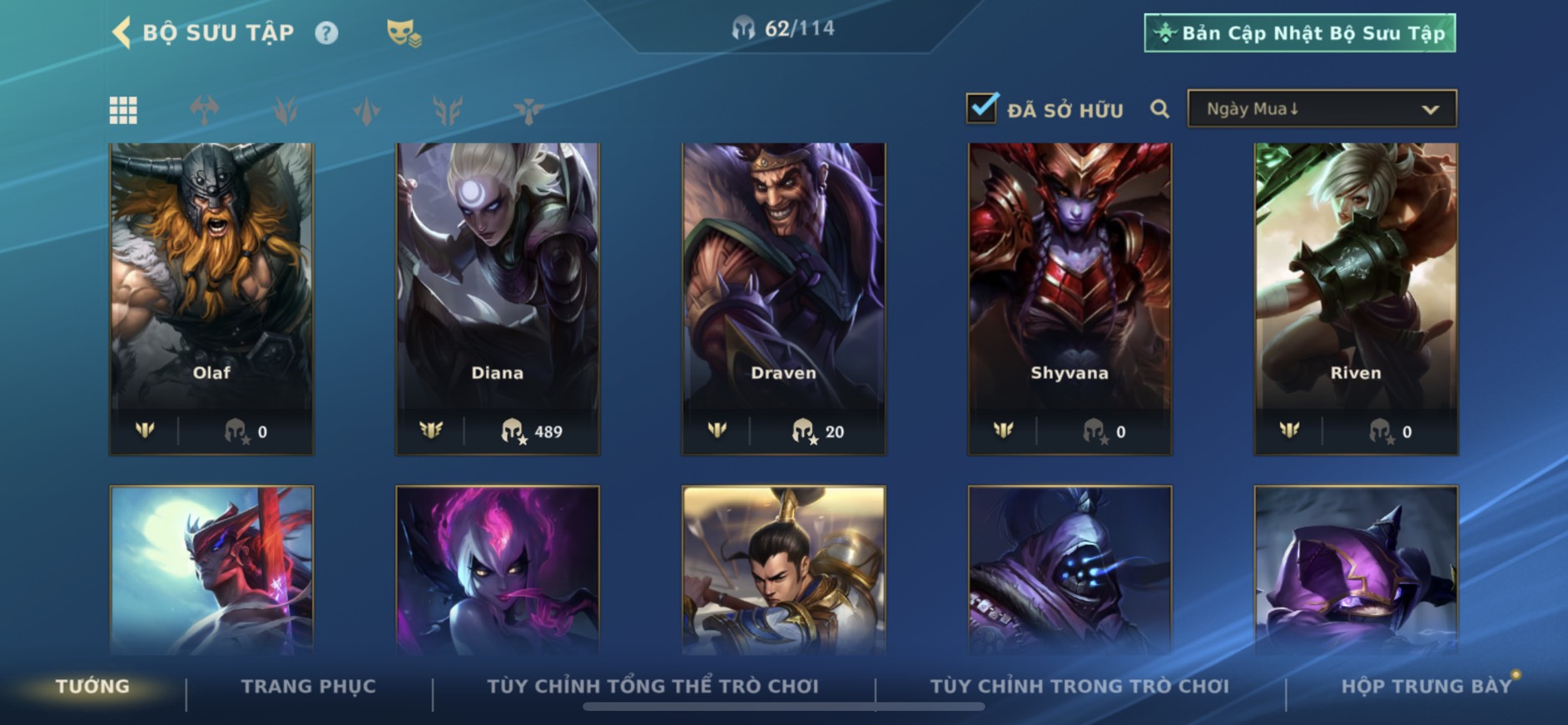Screen dimensions: 1568x725
Task: Open the Draven champion card
Action: click(x=784, y=298)
